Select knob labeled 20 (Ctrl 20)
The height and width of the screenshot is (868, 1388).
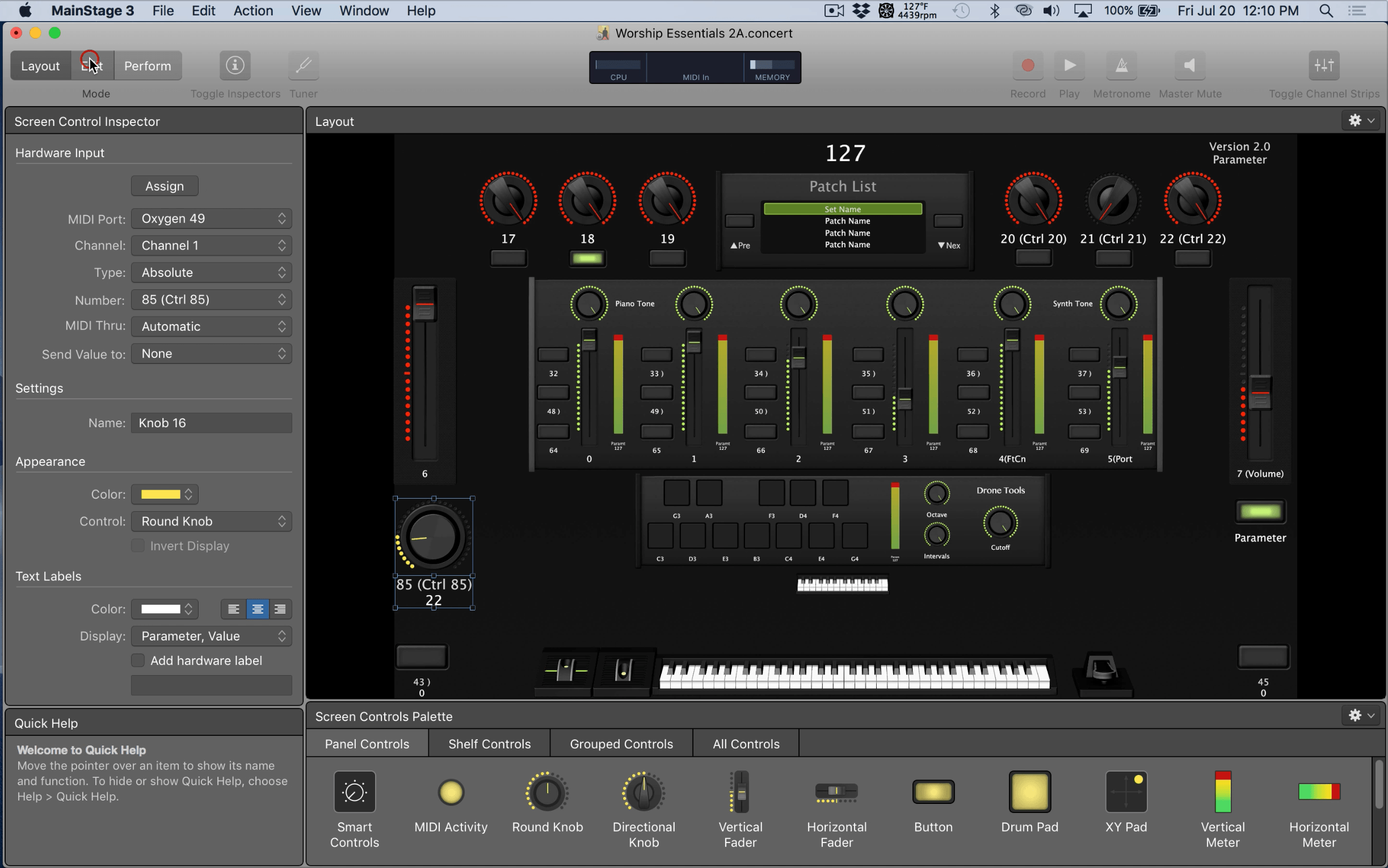[x=1033, y=200]
